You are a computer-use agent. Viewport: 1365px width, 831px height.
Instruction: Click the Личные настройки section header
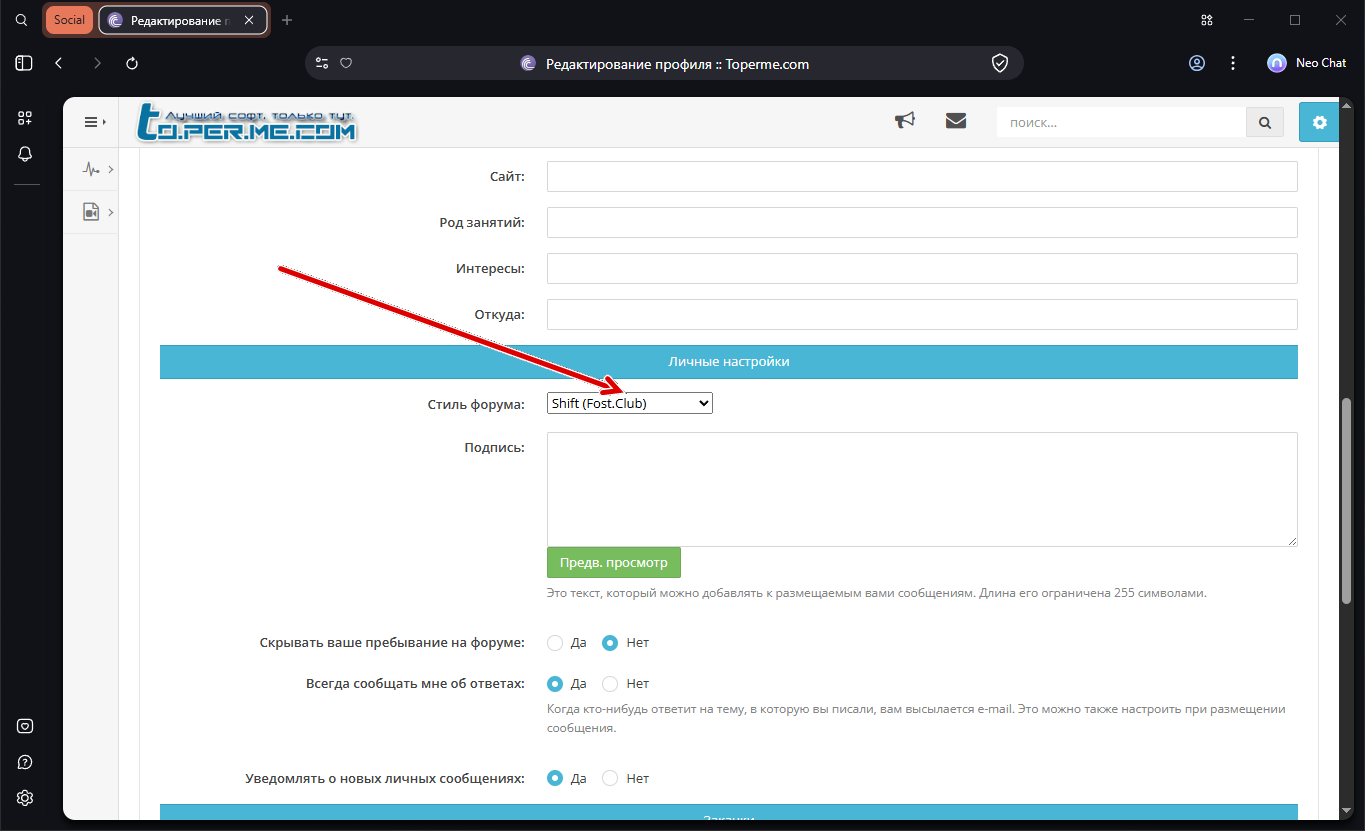tap(729, 362)
